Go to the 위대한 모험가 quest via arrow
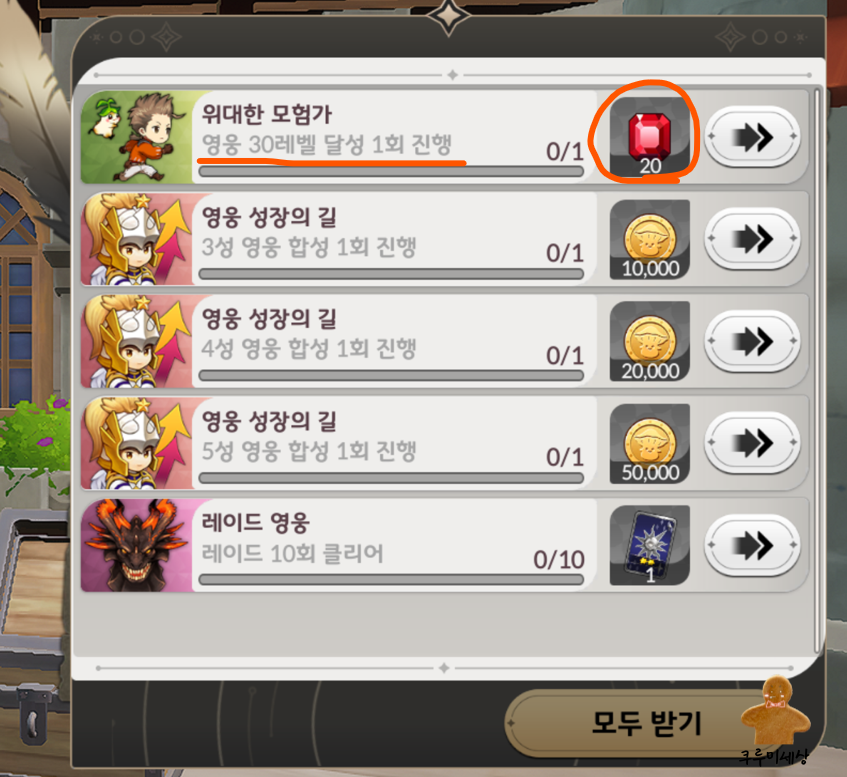The image size is (847, 777). [752, 137]
